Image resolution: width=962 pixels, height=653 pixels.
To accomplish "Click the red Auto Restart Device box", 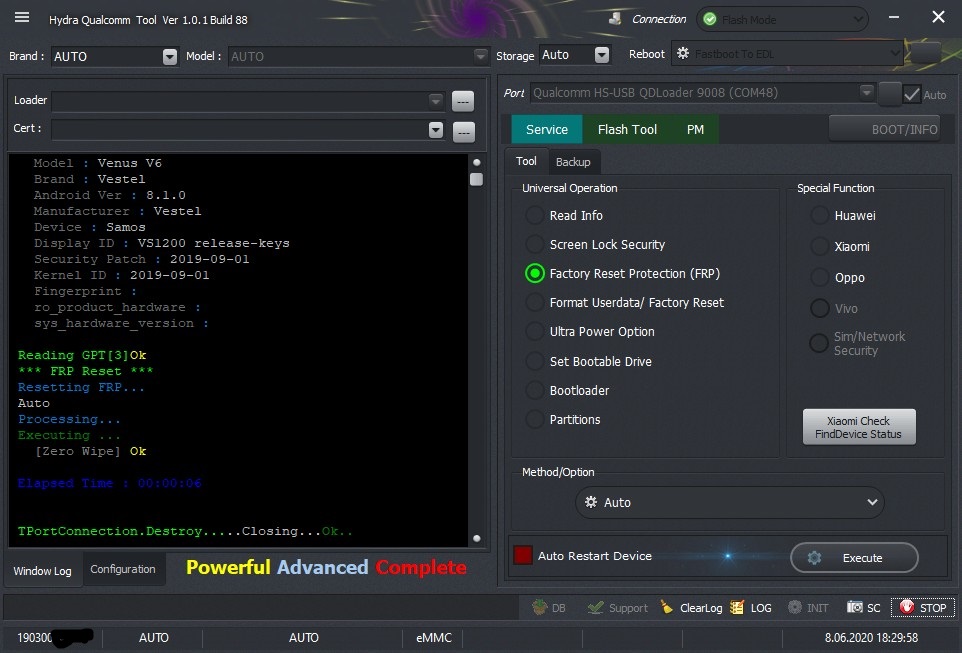I will pos(523,555).
